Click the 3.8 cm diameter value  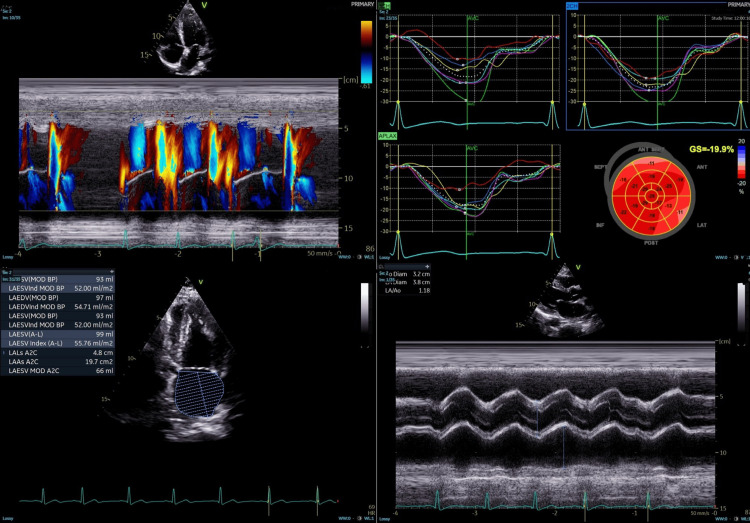click(x=421, y=282)
